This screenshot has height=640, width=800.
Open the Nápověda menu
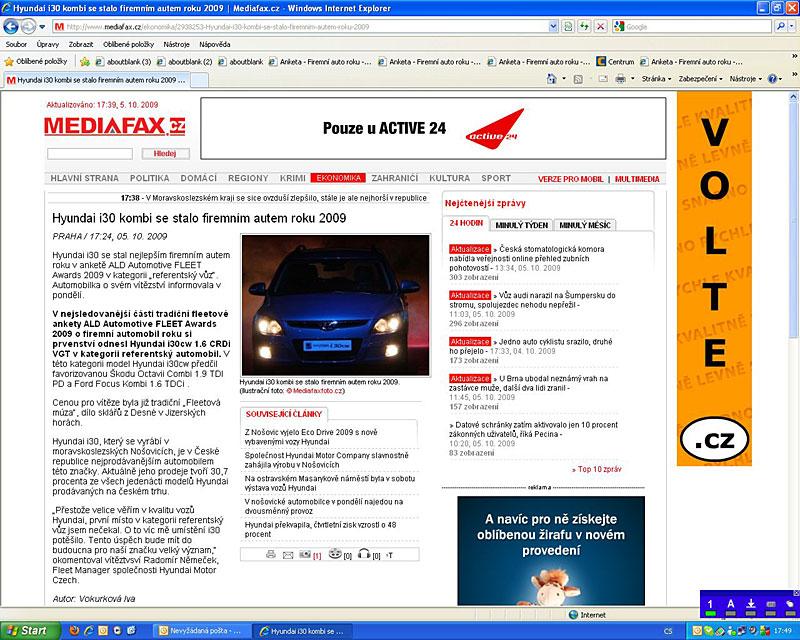[215, 44]
